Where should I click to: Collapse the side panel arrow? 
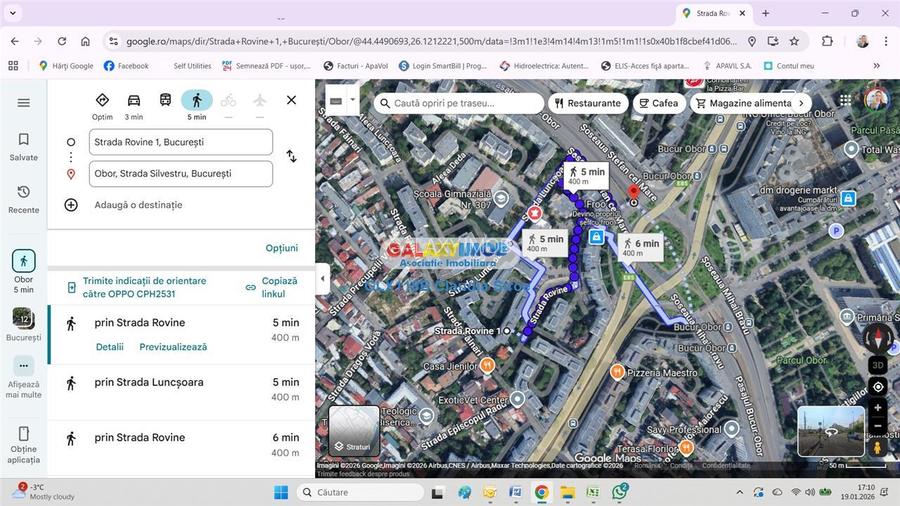(323, 278)
